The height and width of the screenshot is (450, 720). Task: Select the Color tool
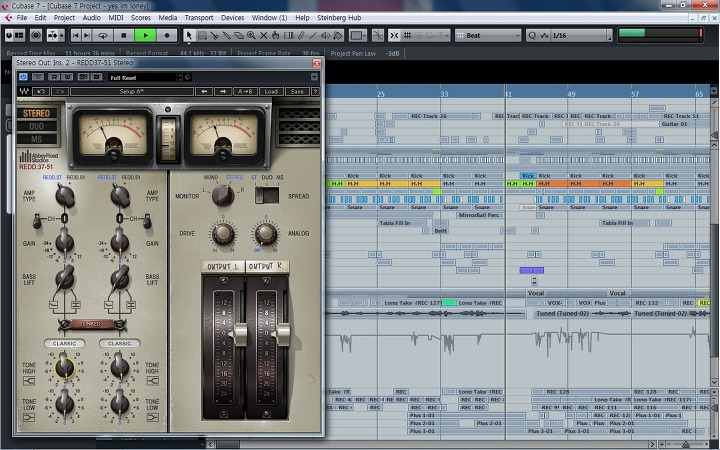pos(338,35)
